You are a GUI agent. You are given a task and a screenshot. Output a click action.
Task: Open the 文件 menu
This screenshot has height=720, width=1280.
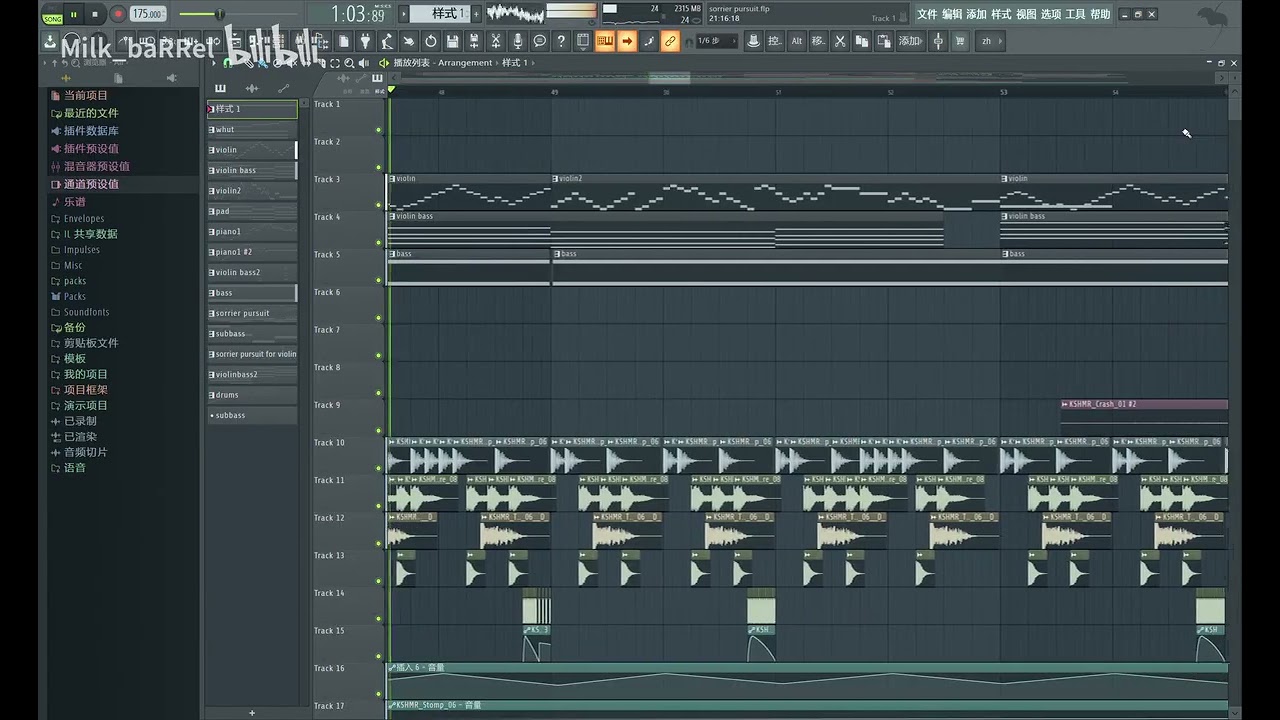927,14
